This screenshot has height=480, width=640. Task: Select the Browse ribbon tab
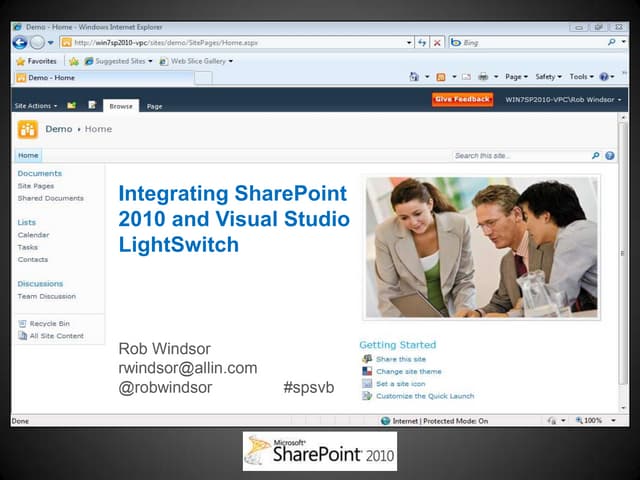(x=121, y=105)
